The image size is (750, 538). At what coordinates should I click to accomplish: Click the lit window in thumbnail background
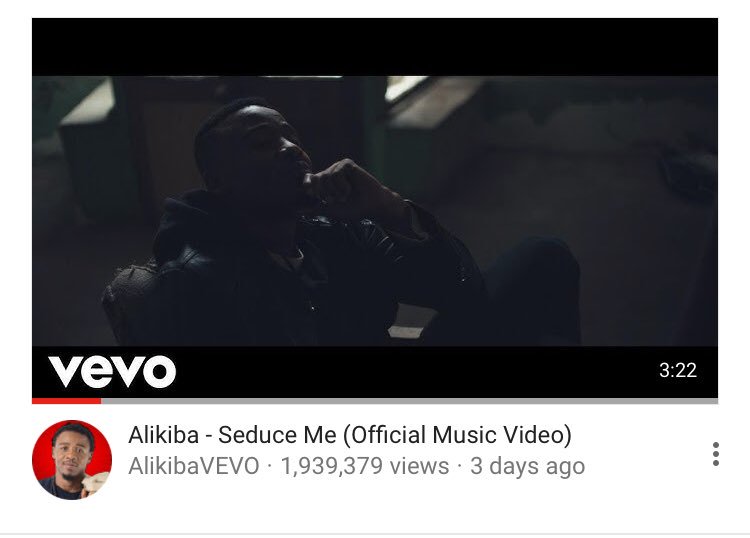pyautogui.click(x=407, y=88)
